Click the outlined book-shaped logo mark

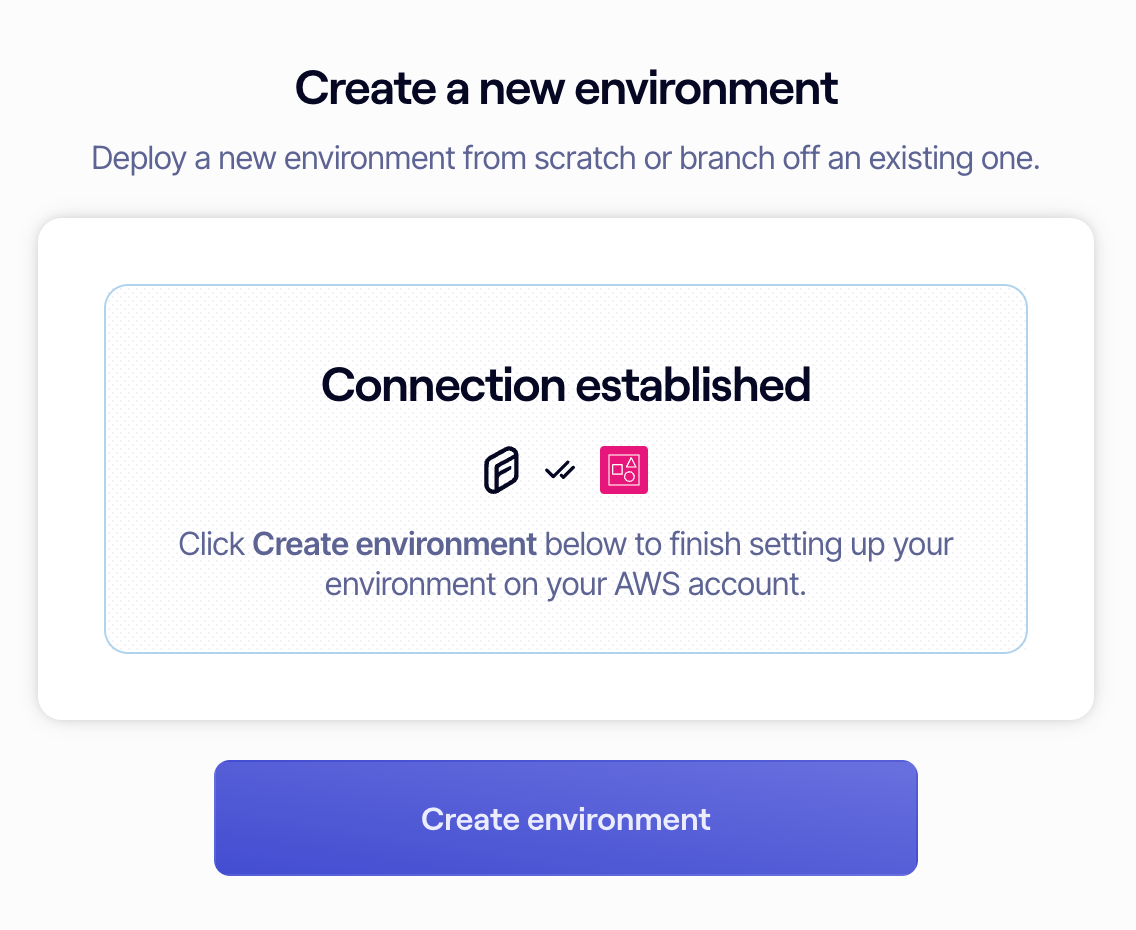click(502, 469)
